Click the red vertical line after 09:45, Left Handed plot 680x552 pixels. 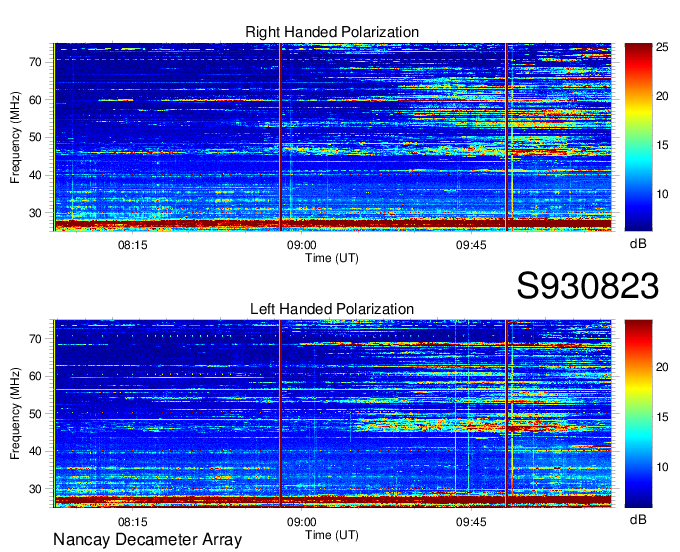coord(506,413)
